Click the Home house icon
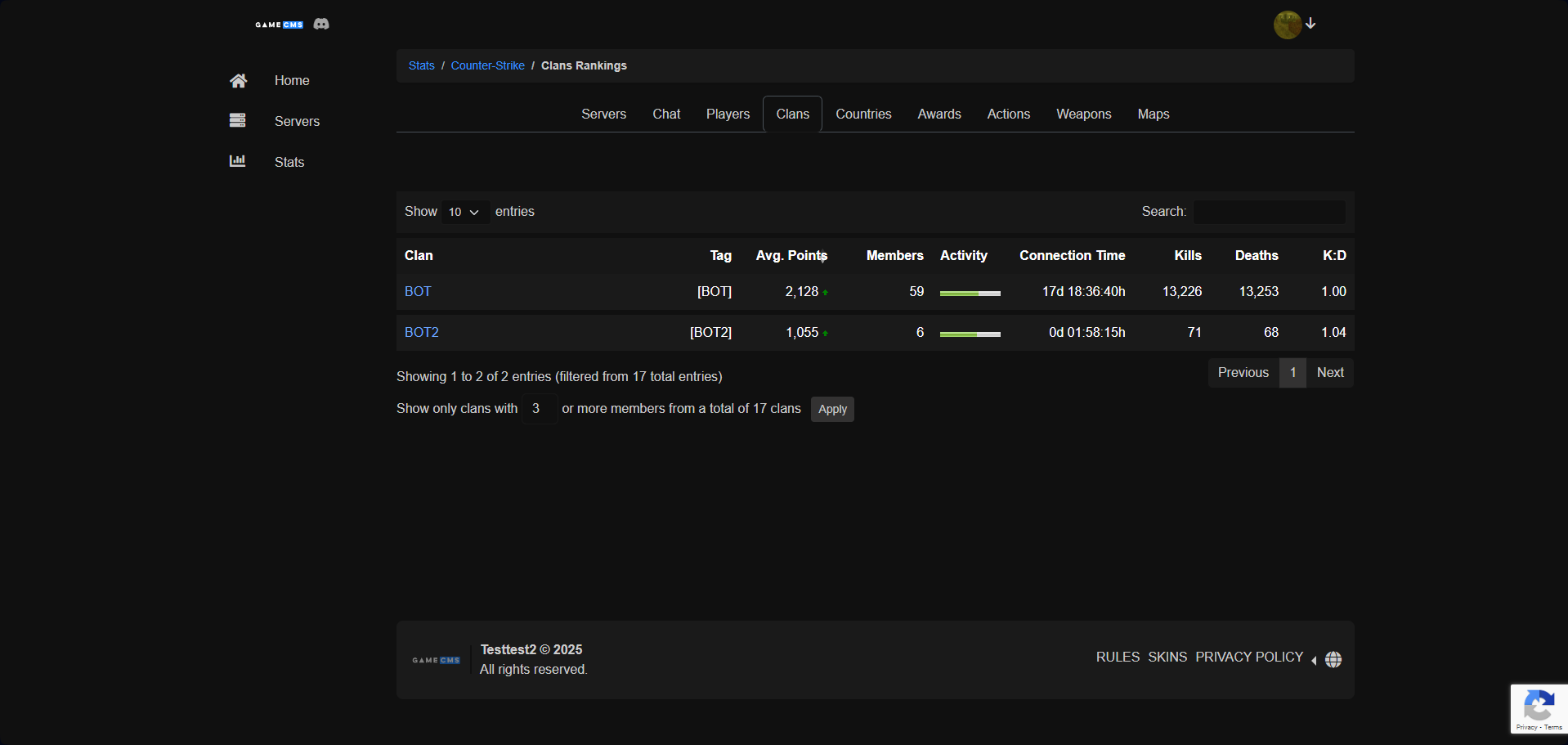The image size is (1568, 745). [x=238, y=80]
